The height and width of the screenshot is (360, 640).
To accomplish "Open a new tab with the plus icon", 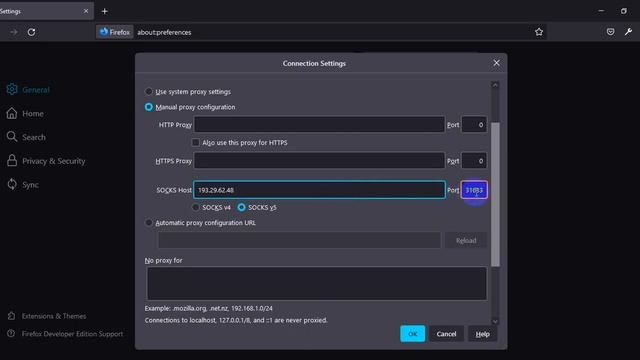I will click(x=104, y=11).
